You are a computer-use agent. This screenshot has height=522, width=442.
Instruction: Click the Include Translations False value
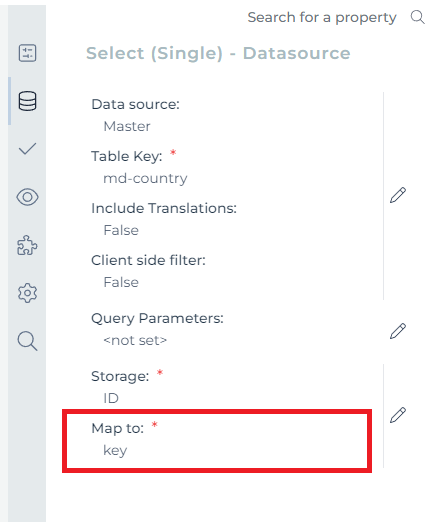(x=121, y=230)
